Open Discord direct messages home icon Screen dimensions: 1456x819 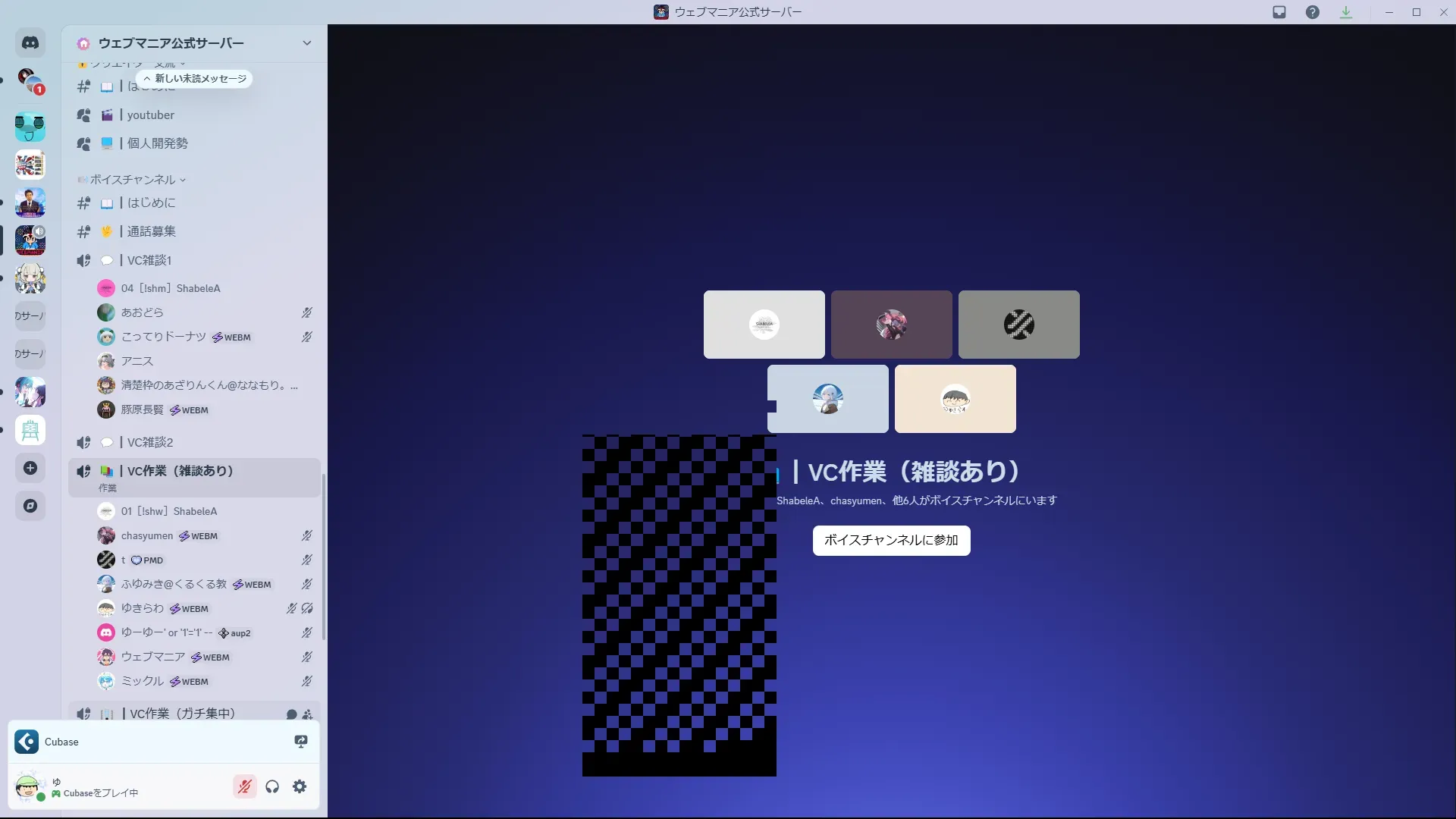[x=30, y=43]
